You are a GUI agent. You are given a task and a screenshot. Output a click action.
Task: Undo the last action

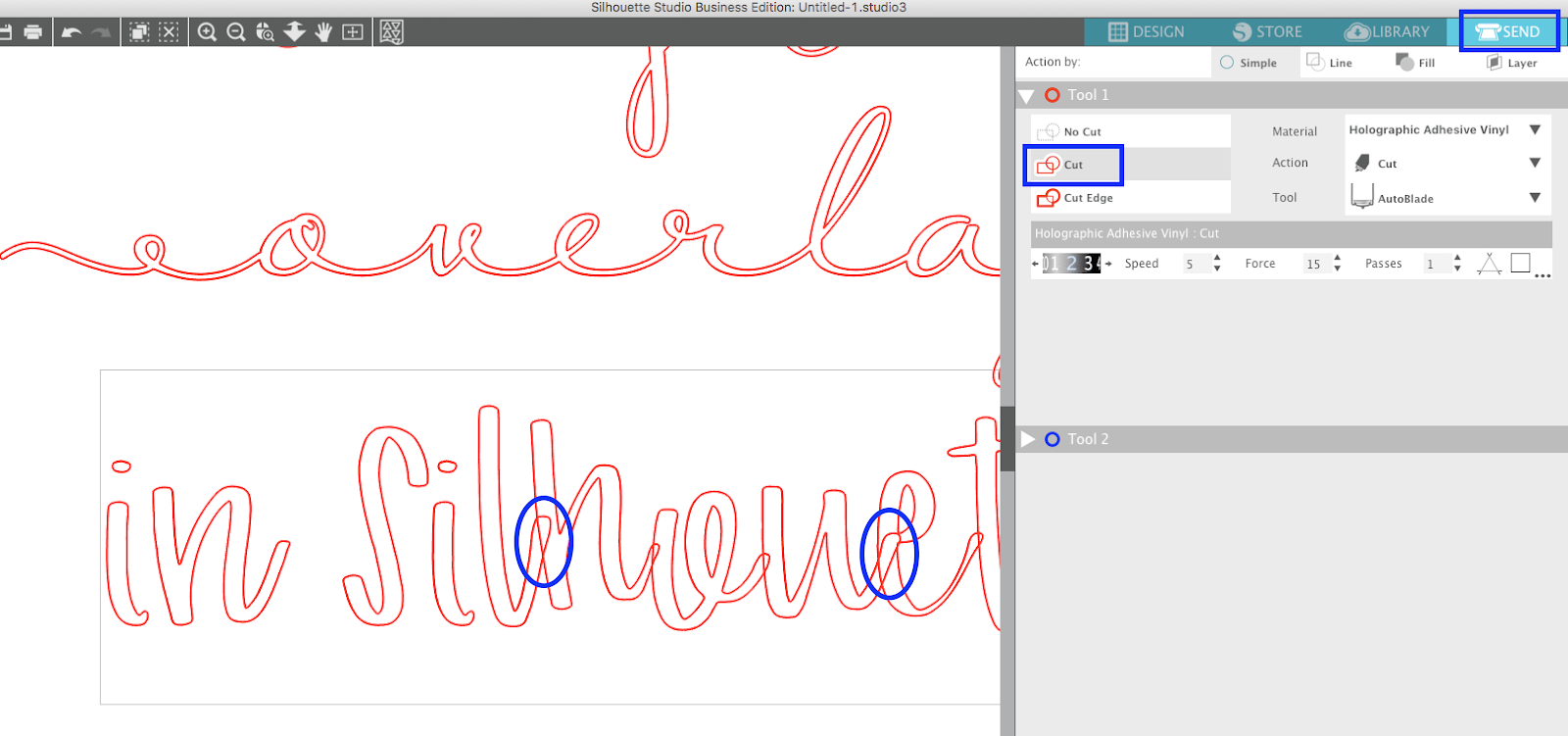pos(72,31)
